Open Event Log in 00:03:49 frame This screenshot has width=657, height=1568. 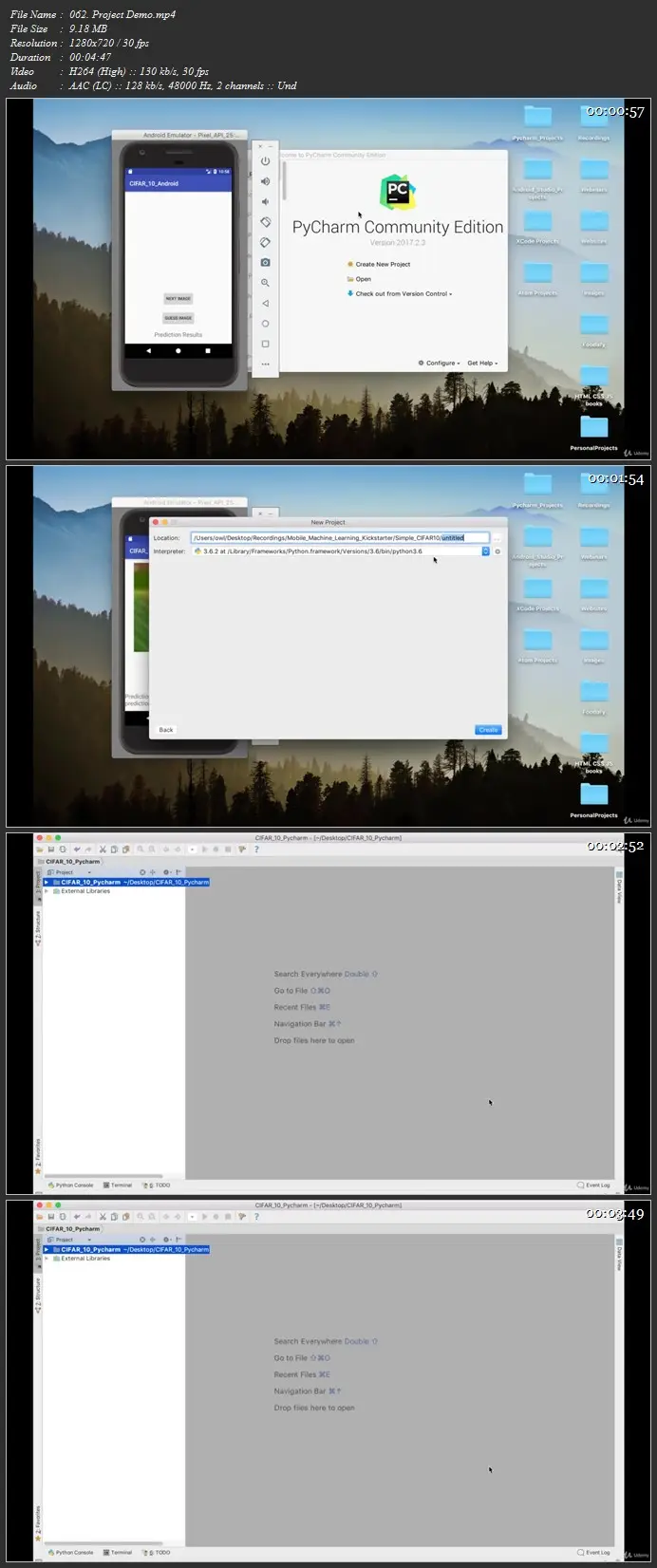tap(594, 1552)
